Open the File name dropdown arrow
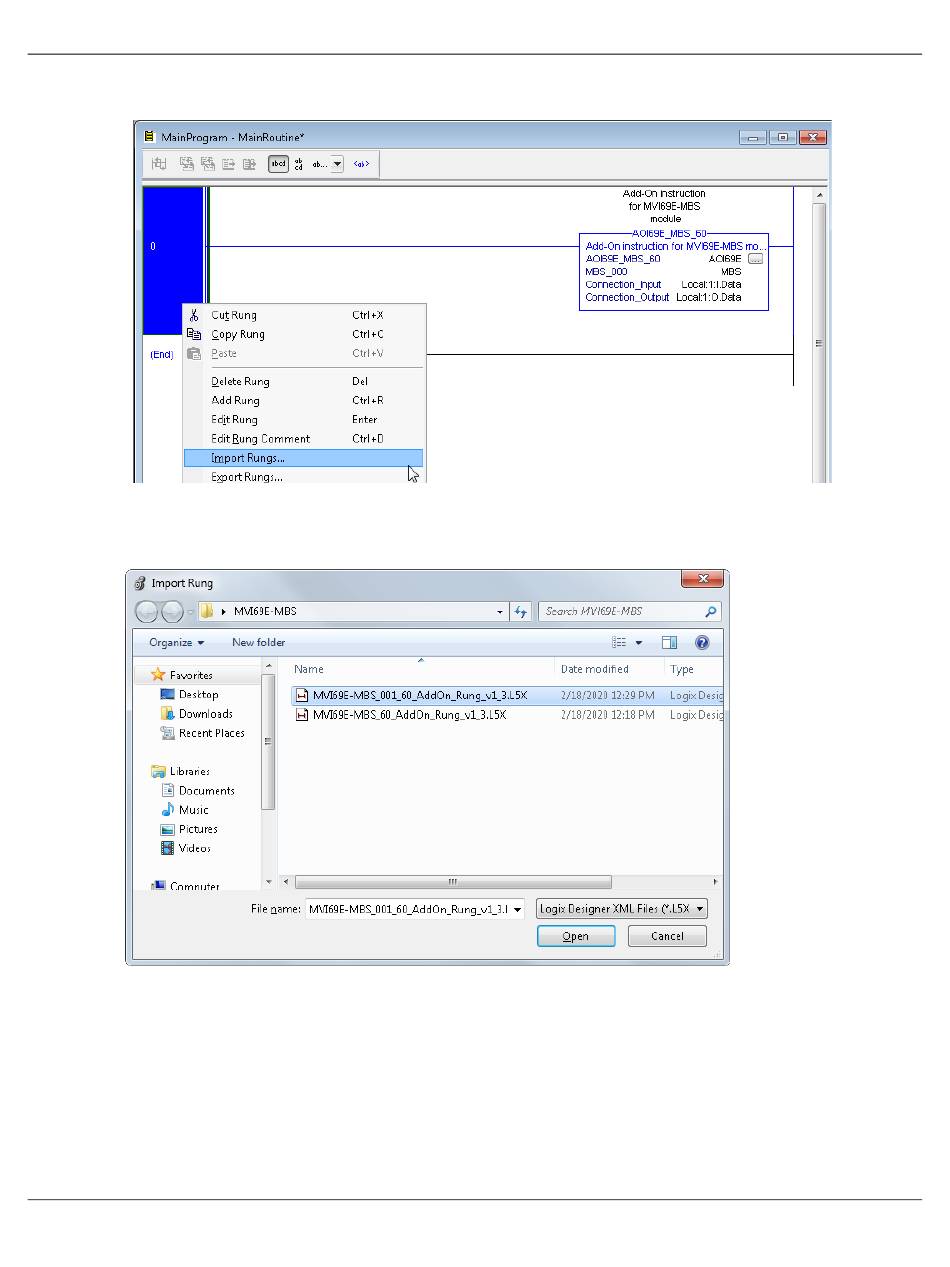 coord(518,909)
